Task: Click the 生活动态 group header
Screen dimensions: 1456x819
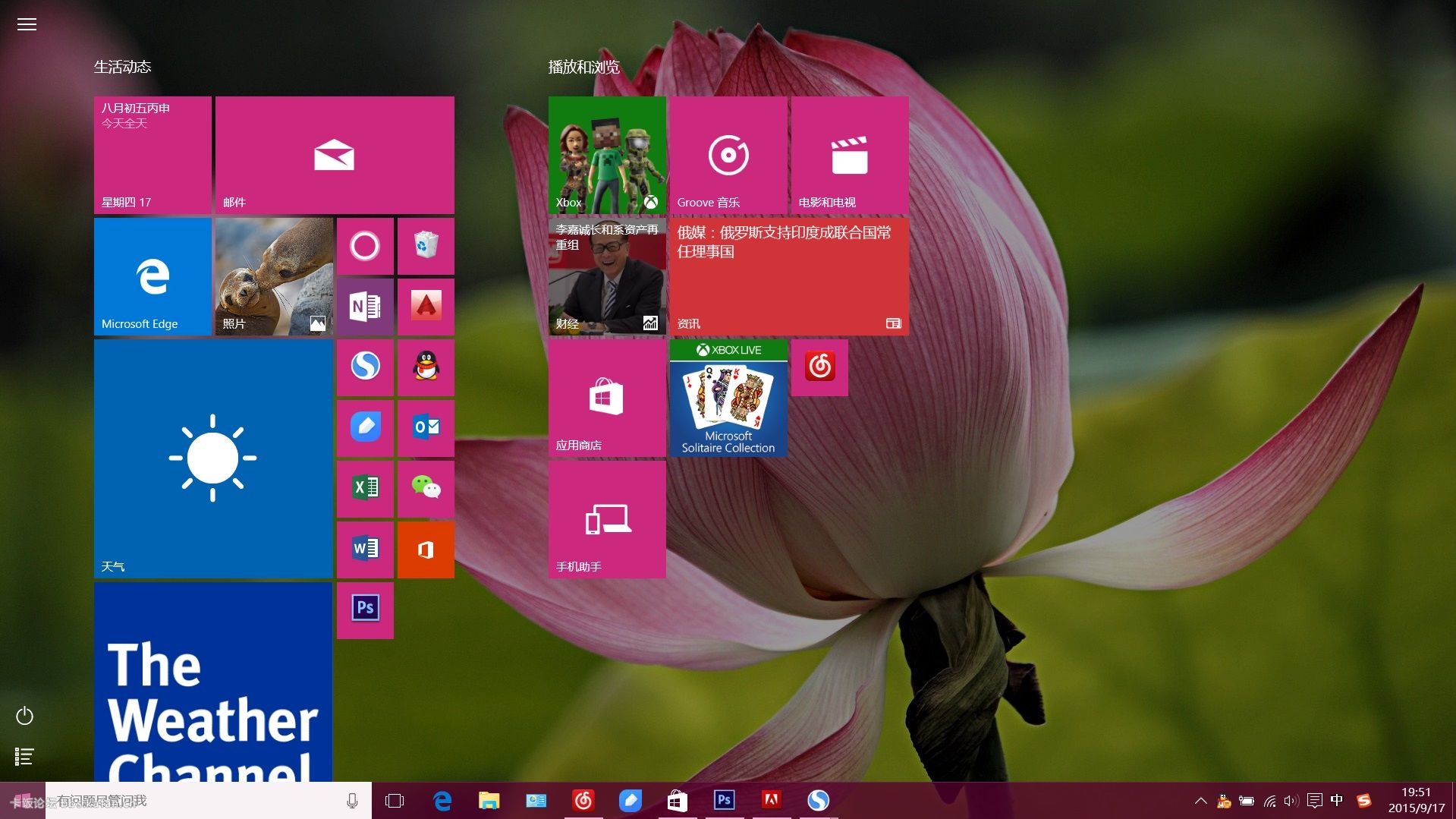Action: coord(122,67)
